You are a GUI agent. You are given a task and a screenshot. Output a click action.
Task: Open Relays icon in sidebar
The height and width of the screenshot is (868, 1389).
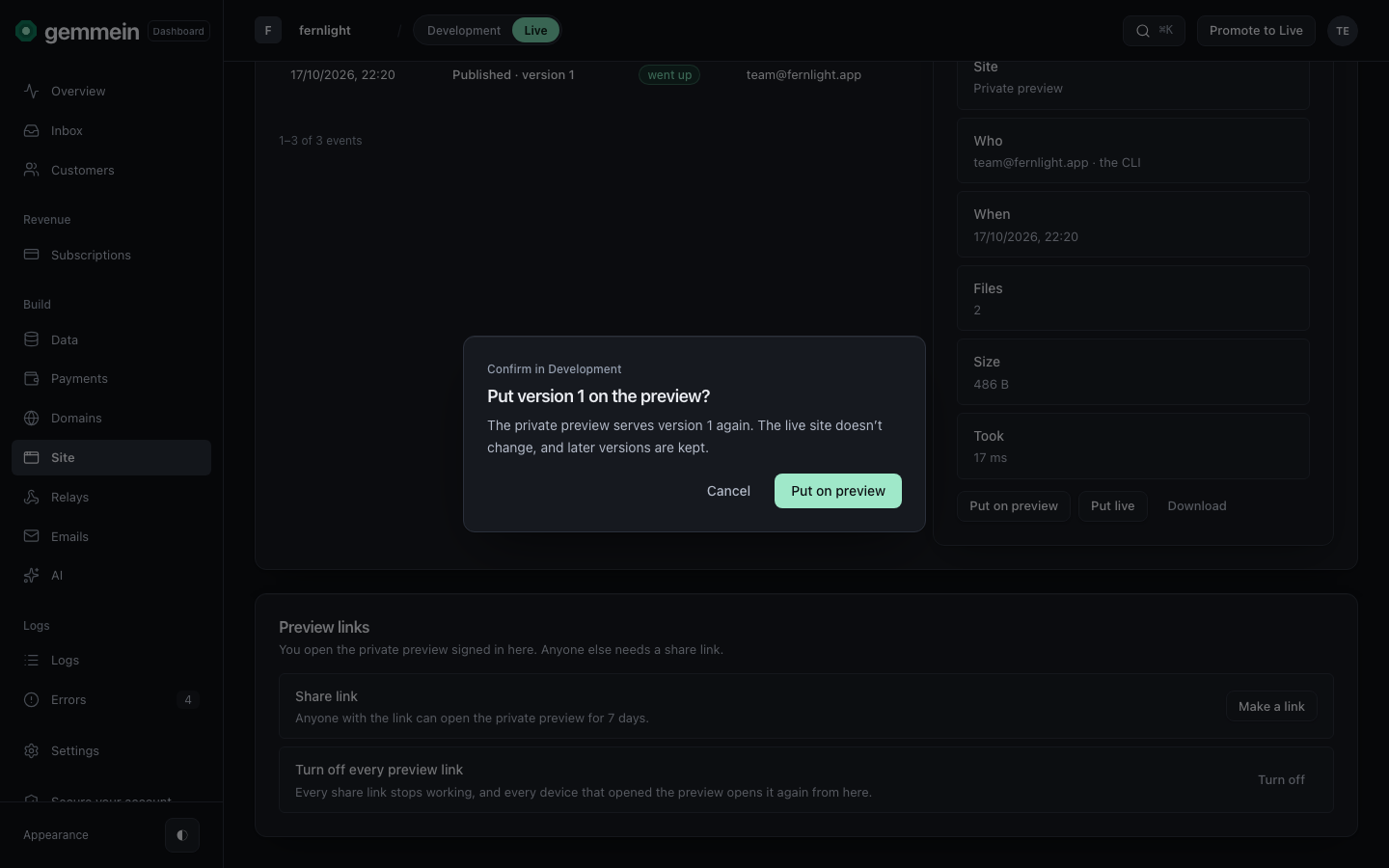click(32, 497)
